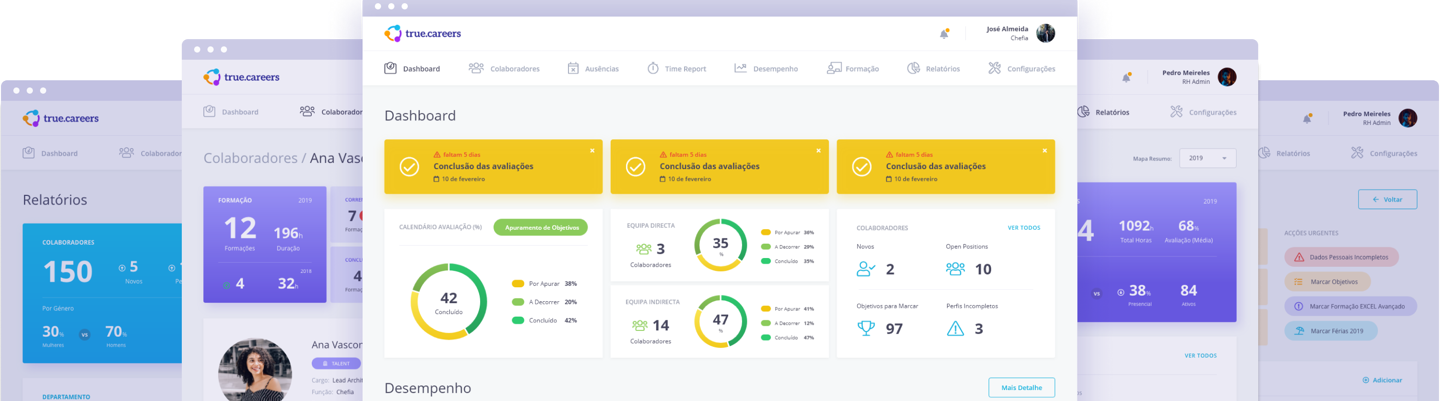Click the Objetivos para Marcar trophy icon

point(866,328)
